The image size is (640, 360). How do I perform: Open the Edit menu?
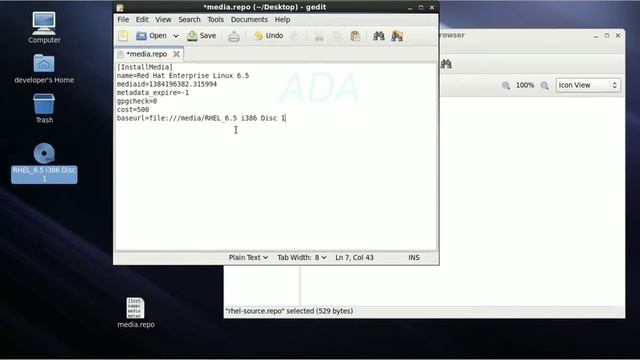(142, 20)
